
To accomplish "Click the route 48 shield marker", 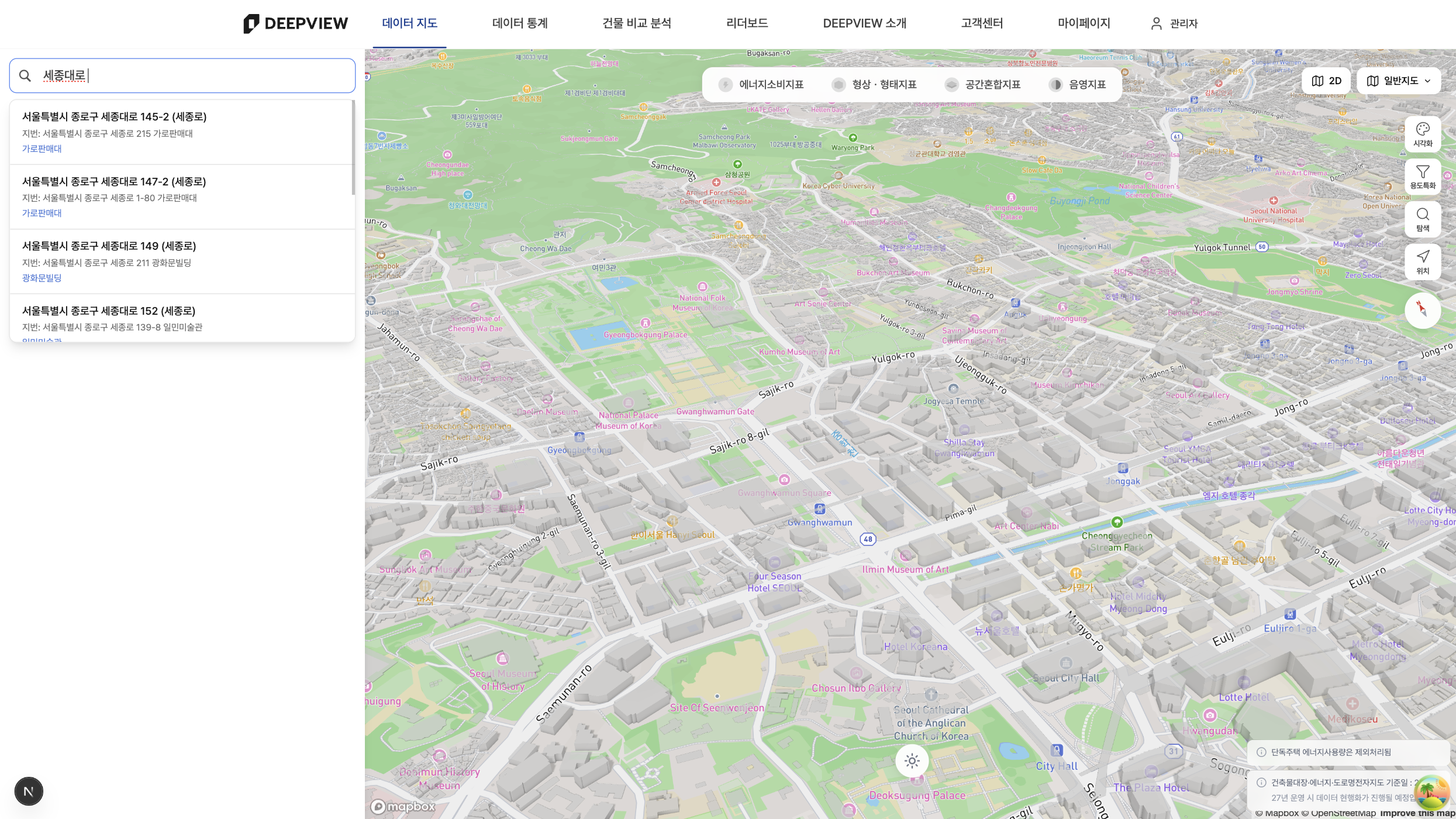I will [868, 539].
